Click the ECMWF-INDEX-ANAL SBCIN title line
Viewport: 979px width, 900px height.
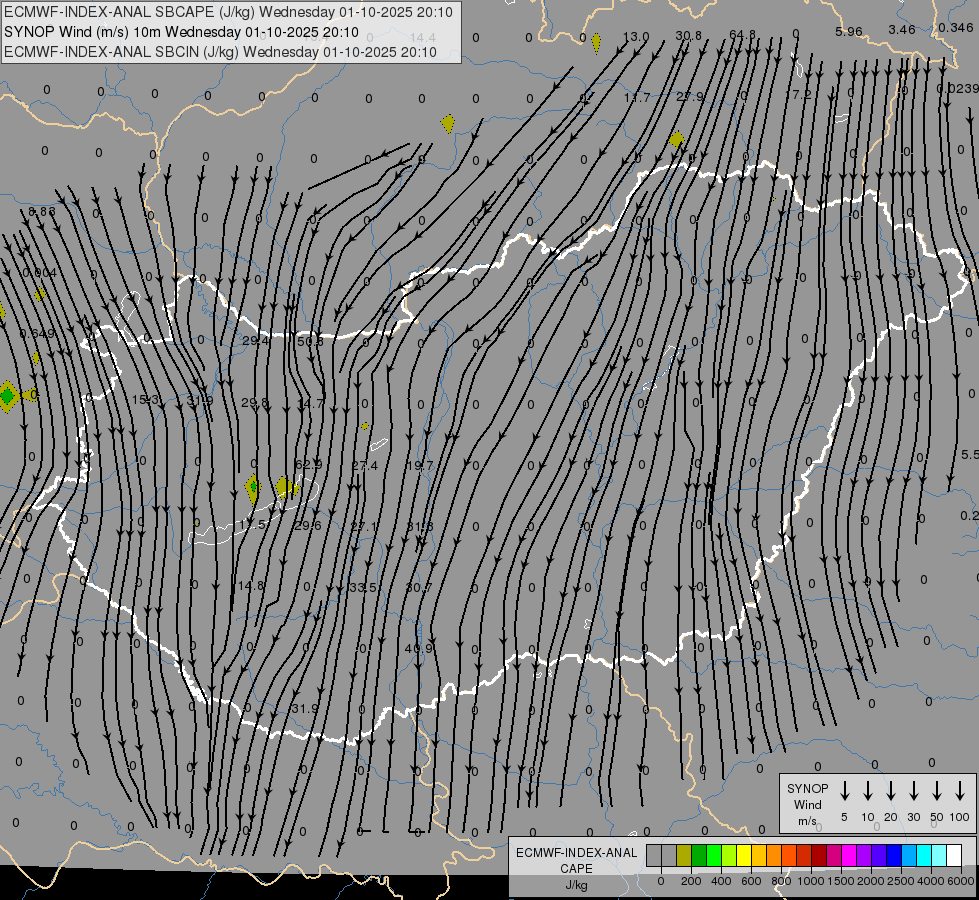(x=220, y=52)
